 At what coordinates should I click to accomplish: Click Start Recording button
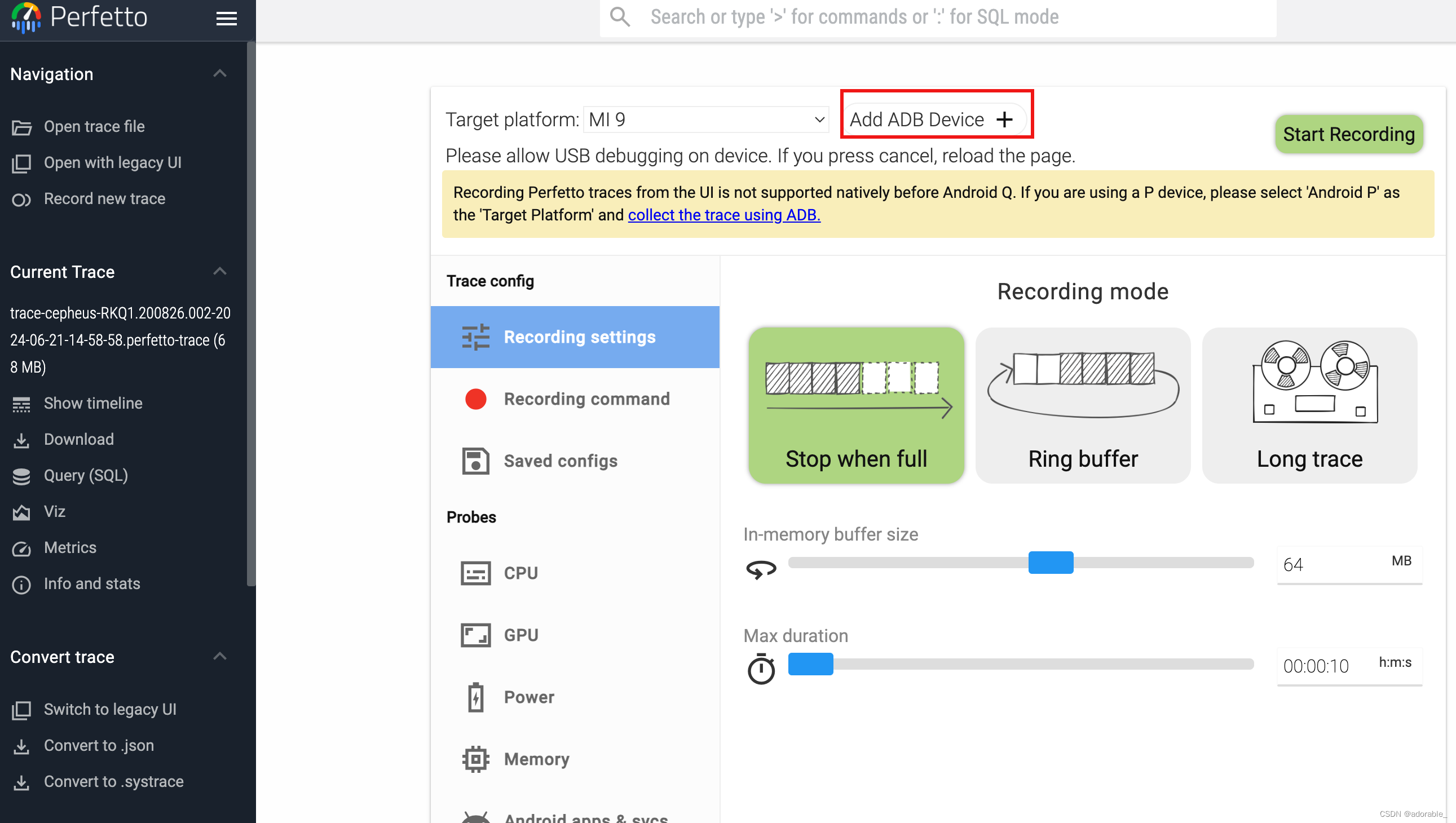[x=1349, y=133]
